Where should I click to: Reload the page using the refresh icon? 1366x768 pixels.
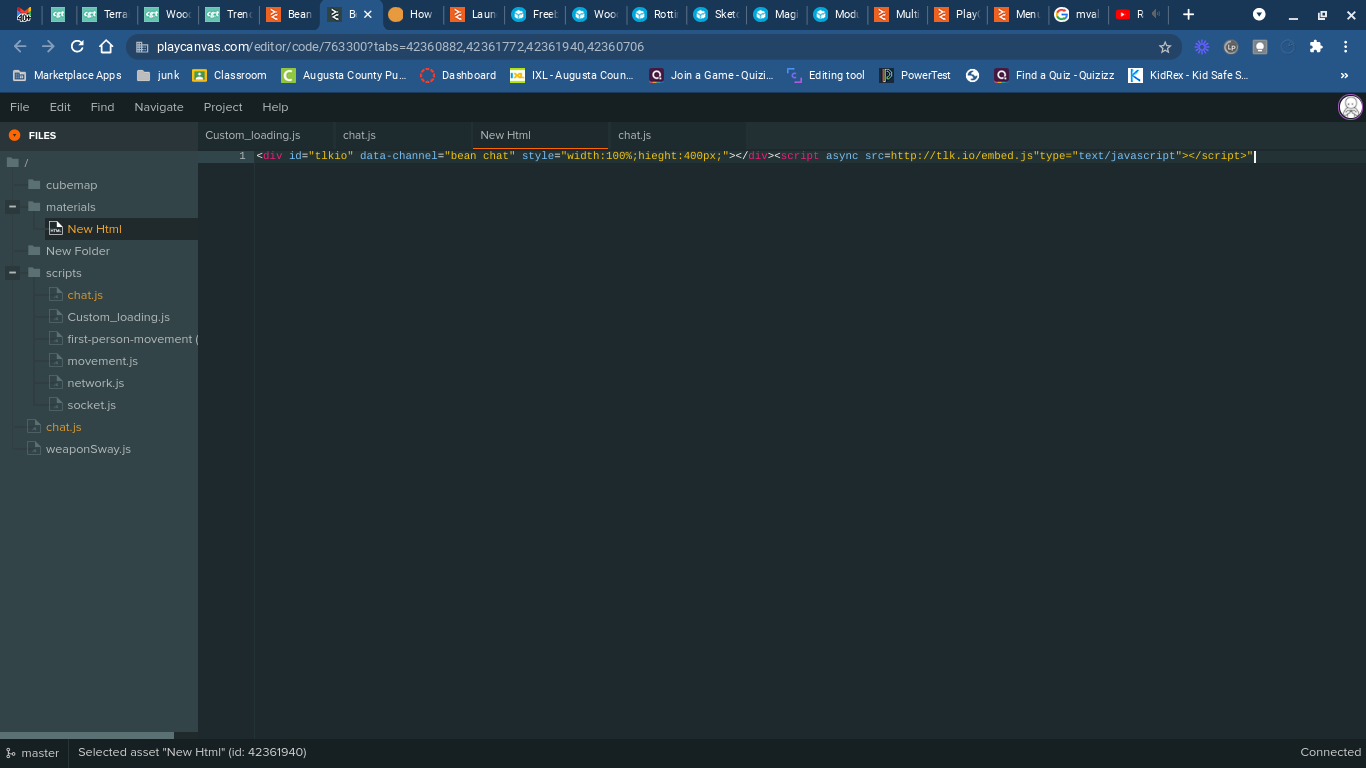click(77, 47)
